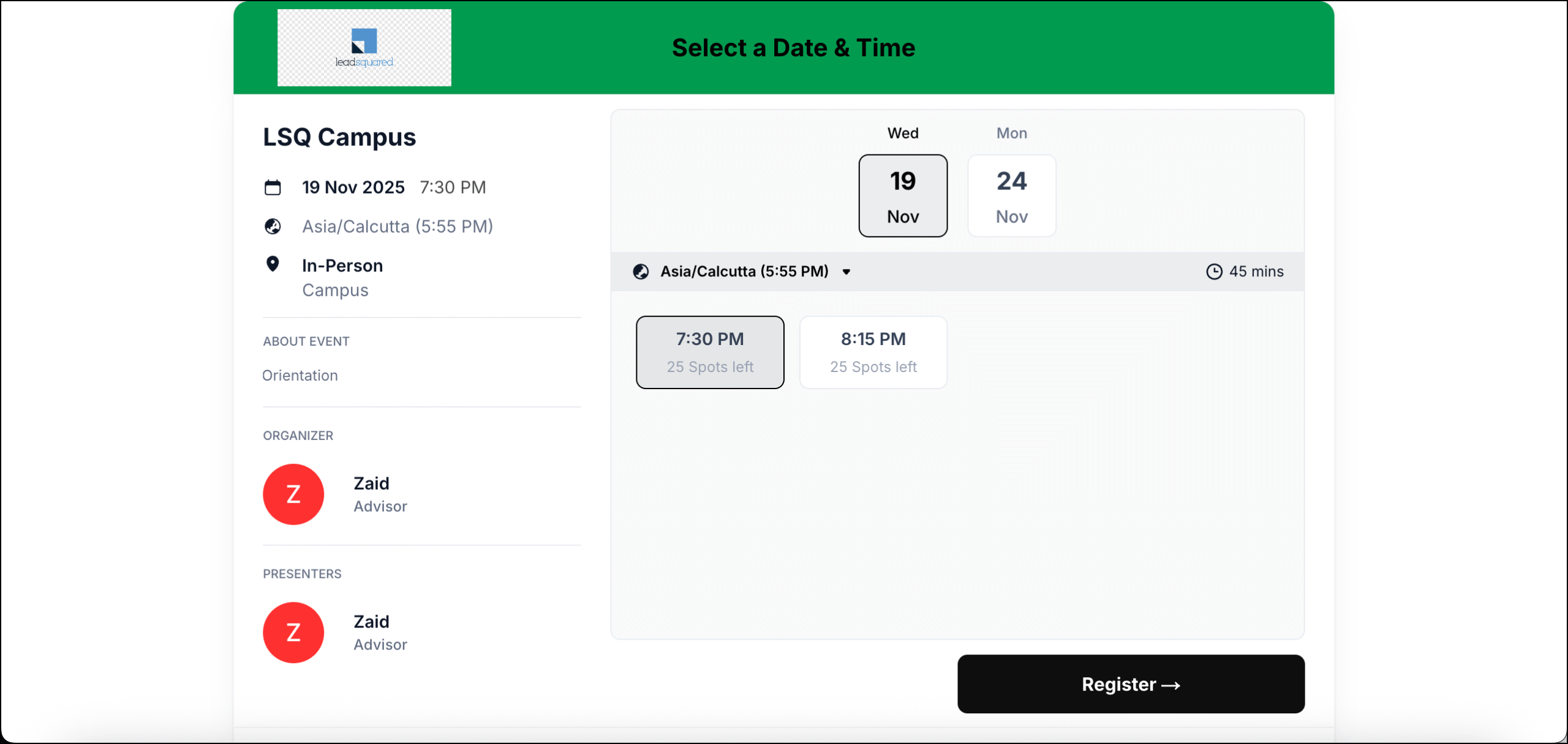Click the Mon column header
Viewport: 1568px width, 744px height.
[x=1011, y=132]
